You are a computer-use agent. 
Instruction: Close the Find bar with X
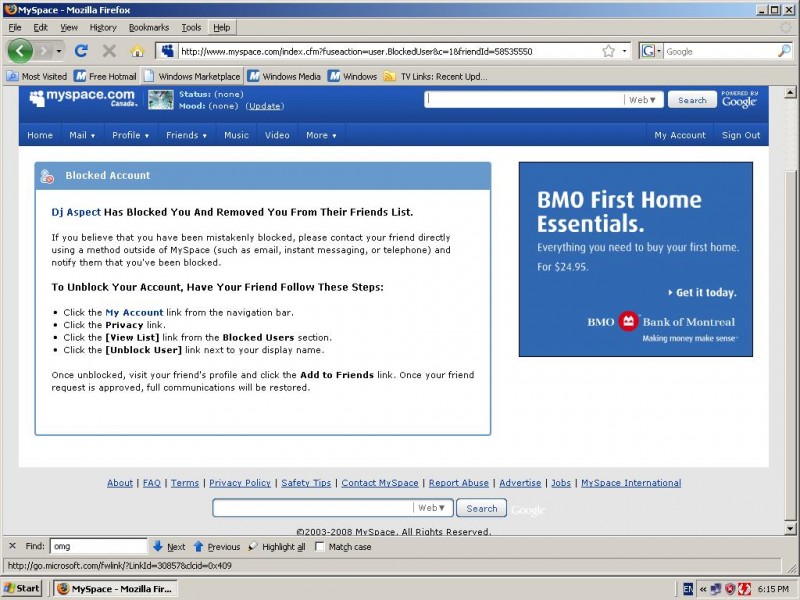[12, 546]
